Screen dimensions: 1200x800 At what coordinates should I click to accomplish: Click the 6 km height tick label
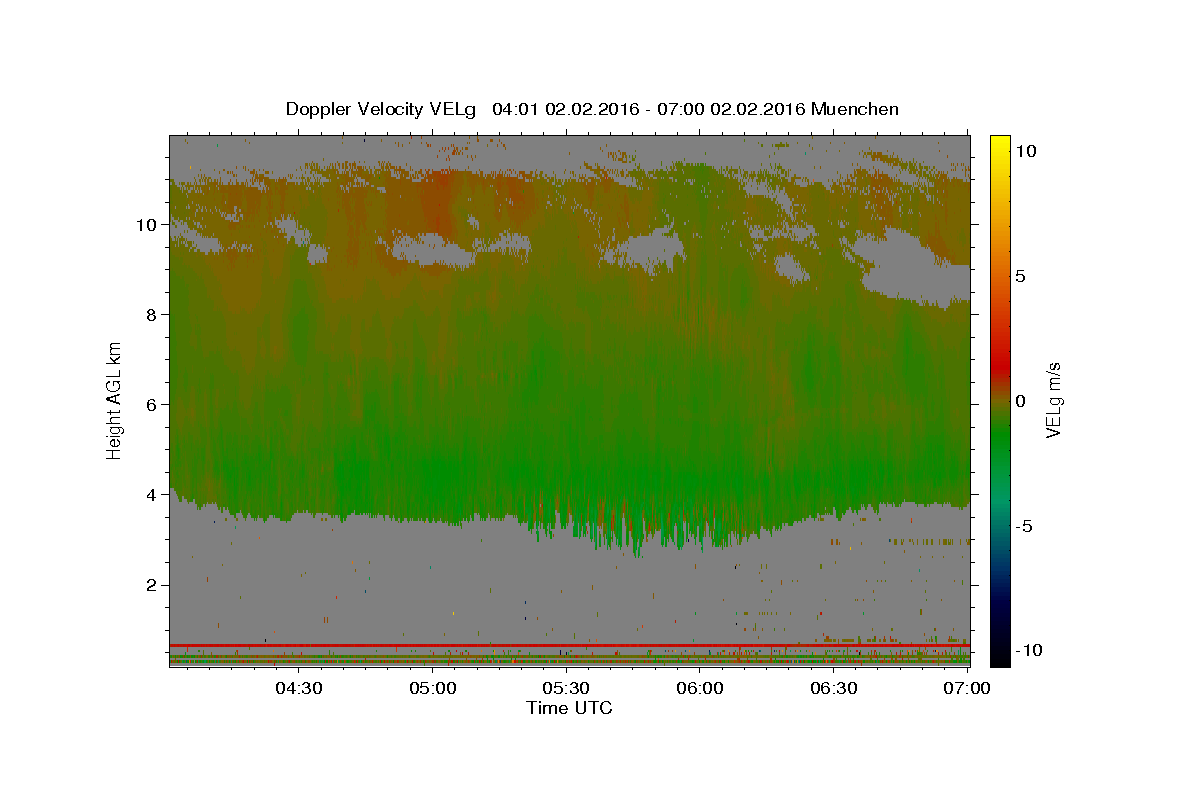click(x=153, y=405)
